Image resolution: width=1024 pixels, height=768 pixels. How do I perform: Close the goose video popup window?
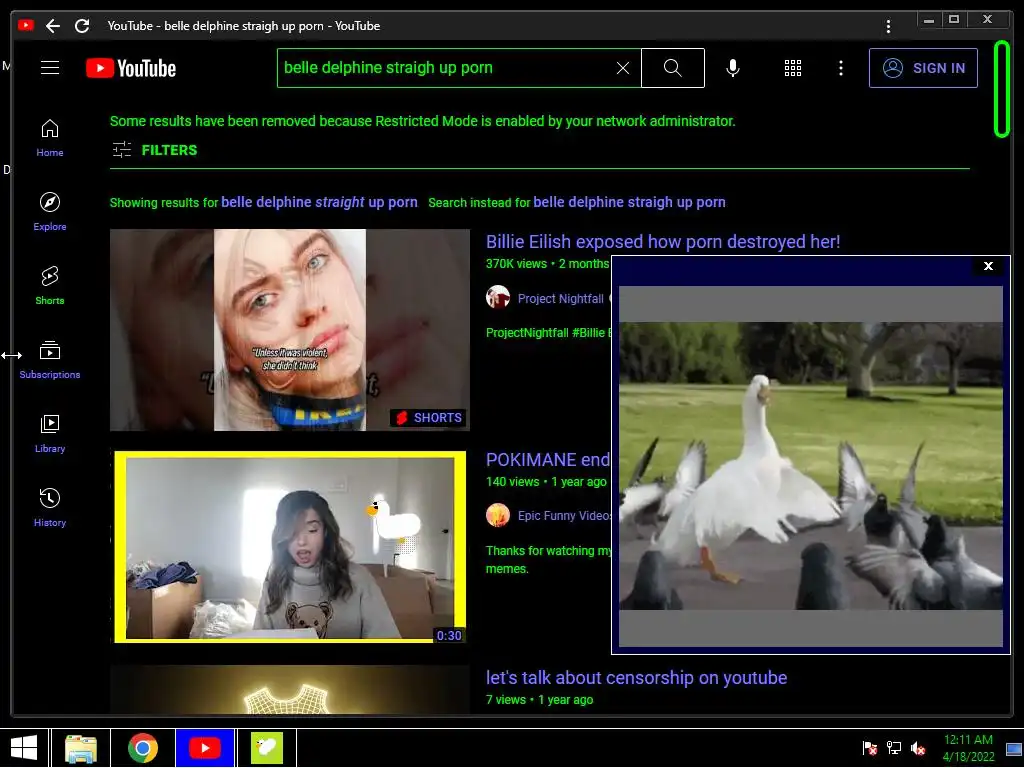pos(988,266)
